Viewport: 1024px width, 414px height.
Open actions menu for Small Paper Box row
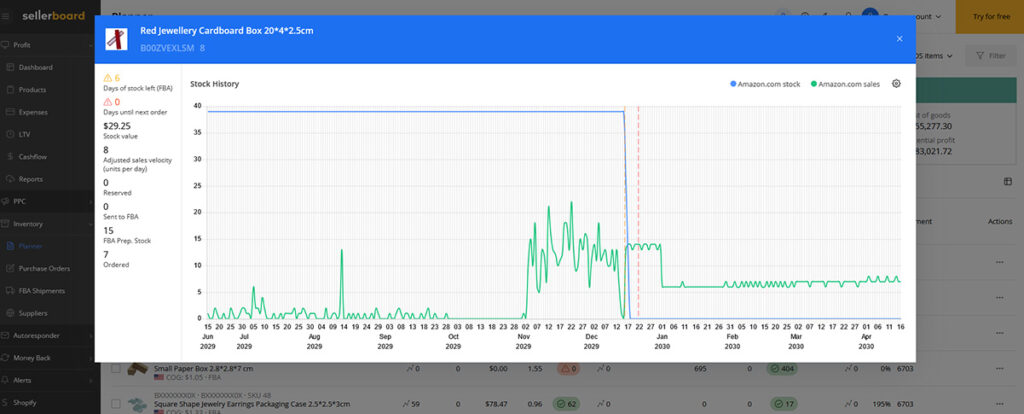tap(999, 369)
